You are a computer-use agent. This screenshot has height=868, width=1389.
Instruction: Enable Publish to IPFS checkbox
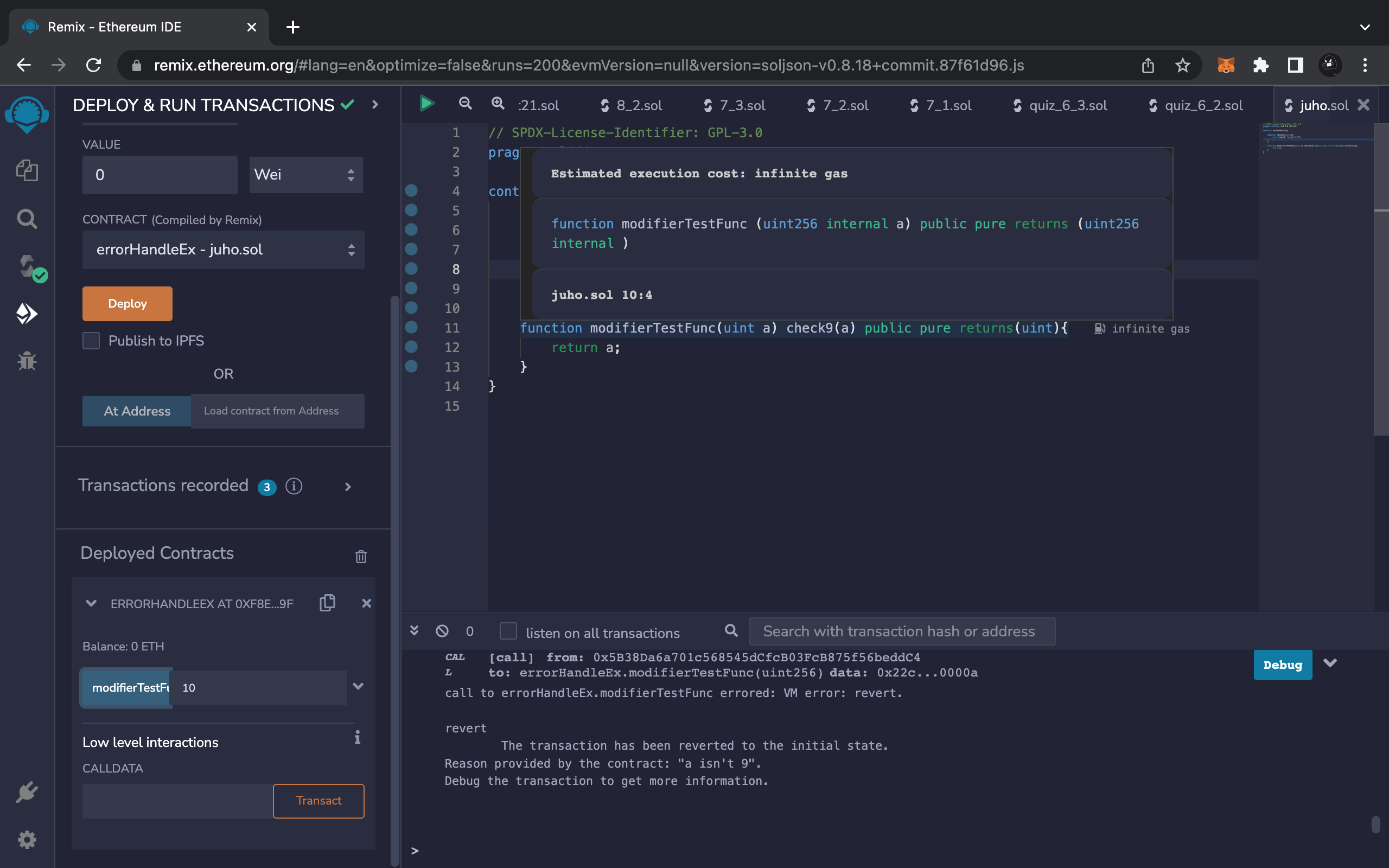point(91,341)
